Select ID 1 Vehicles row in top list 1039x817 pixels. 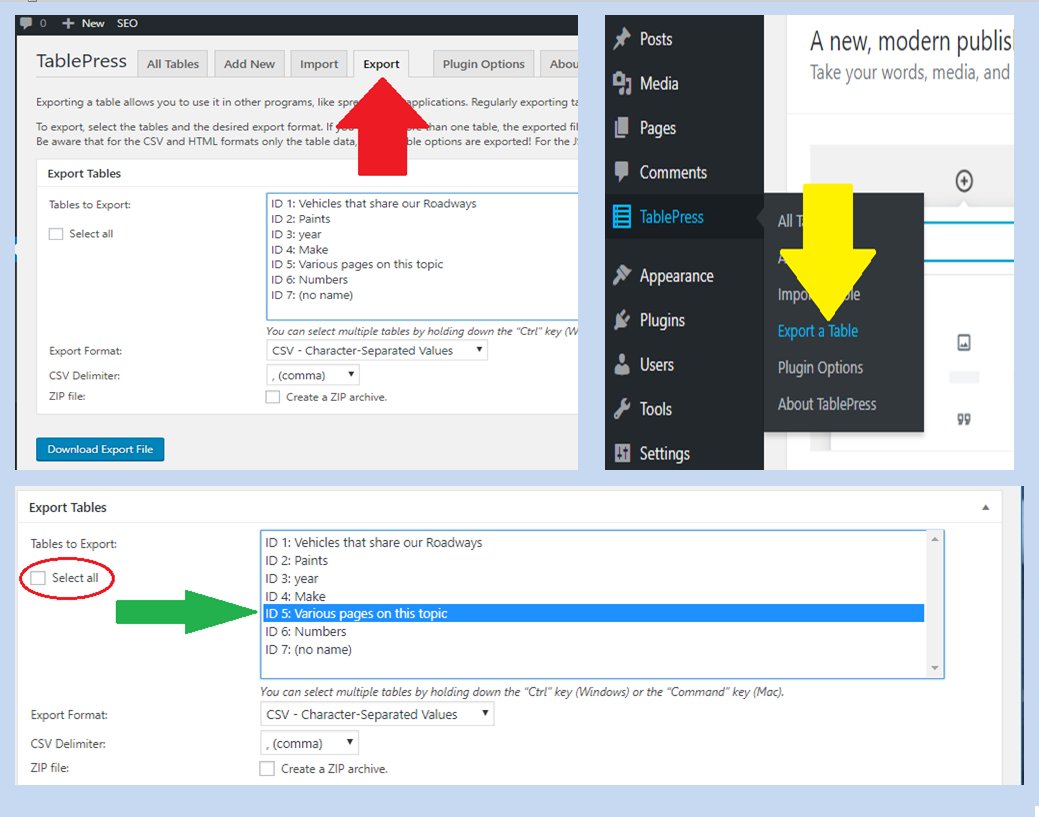click(421, 203)
